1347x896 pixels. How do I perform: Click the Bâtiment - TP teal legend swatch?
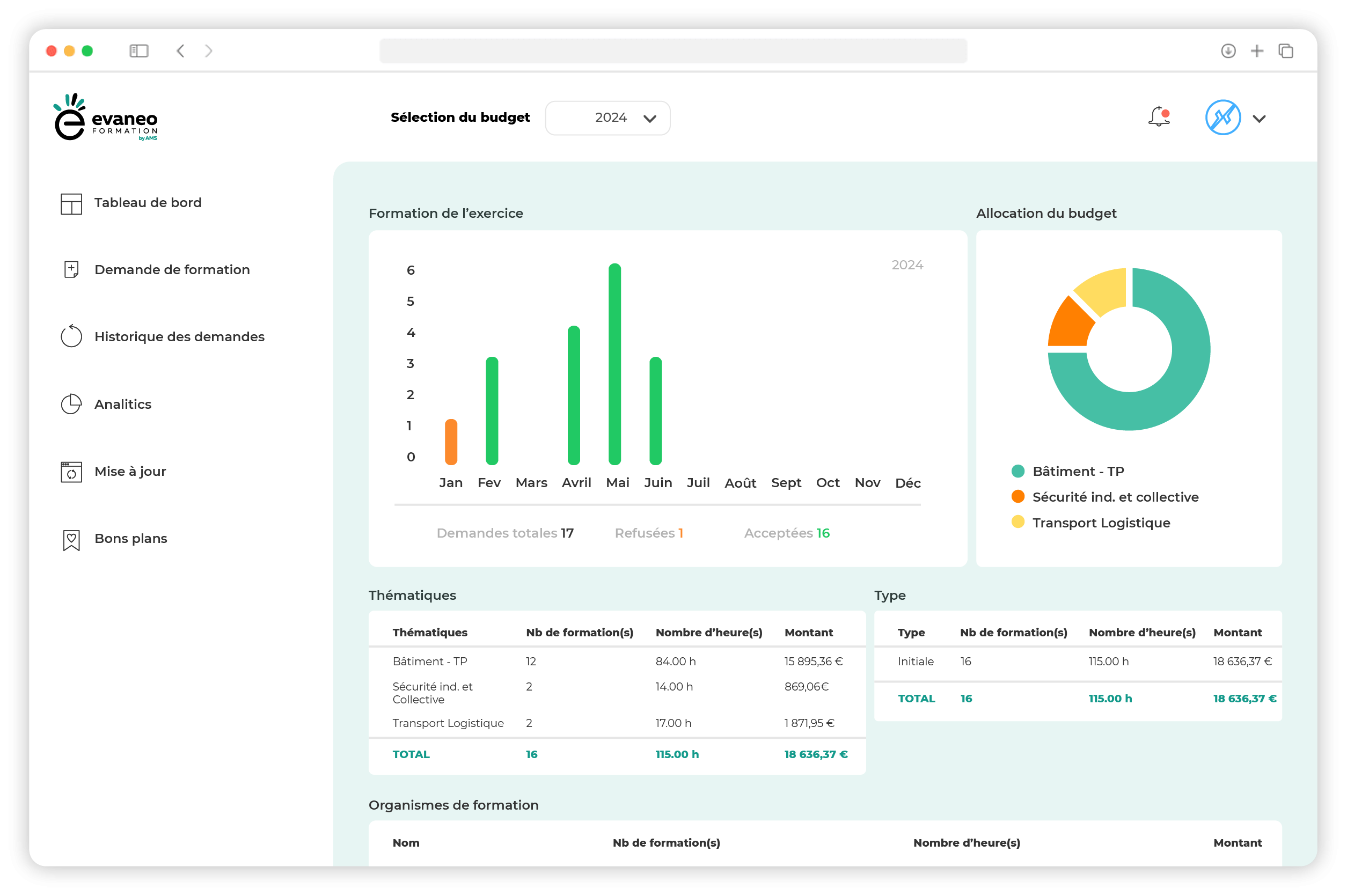coord(1017,471)
